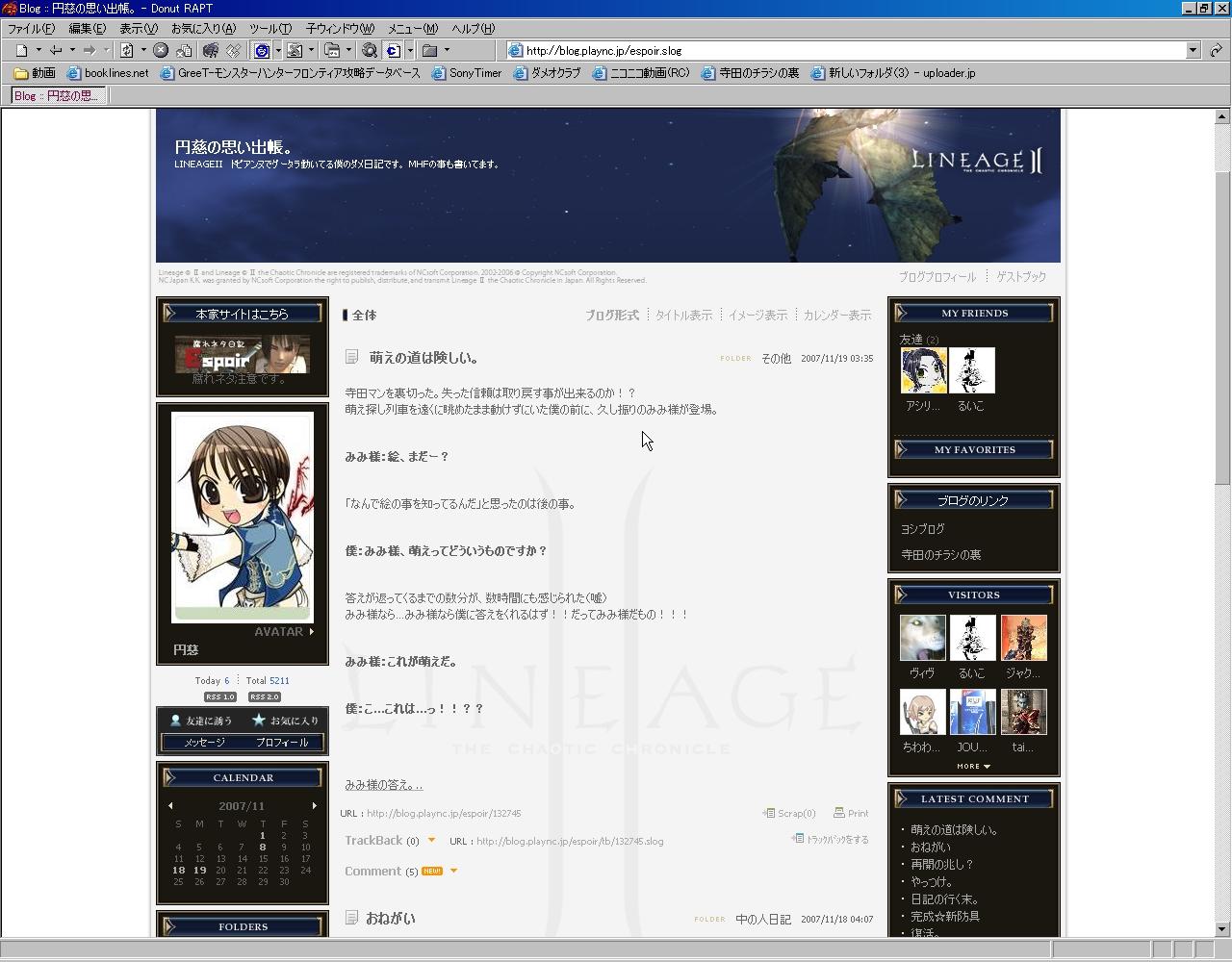Viewport: 1232px width, 962px height.
Task: Open visitor ヴィヴ thumbnail
Action: pyautogui.click(x=922, y=638)
